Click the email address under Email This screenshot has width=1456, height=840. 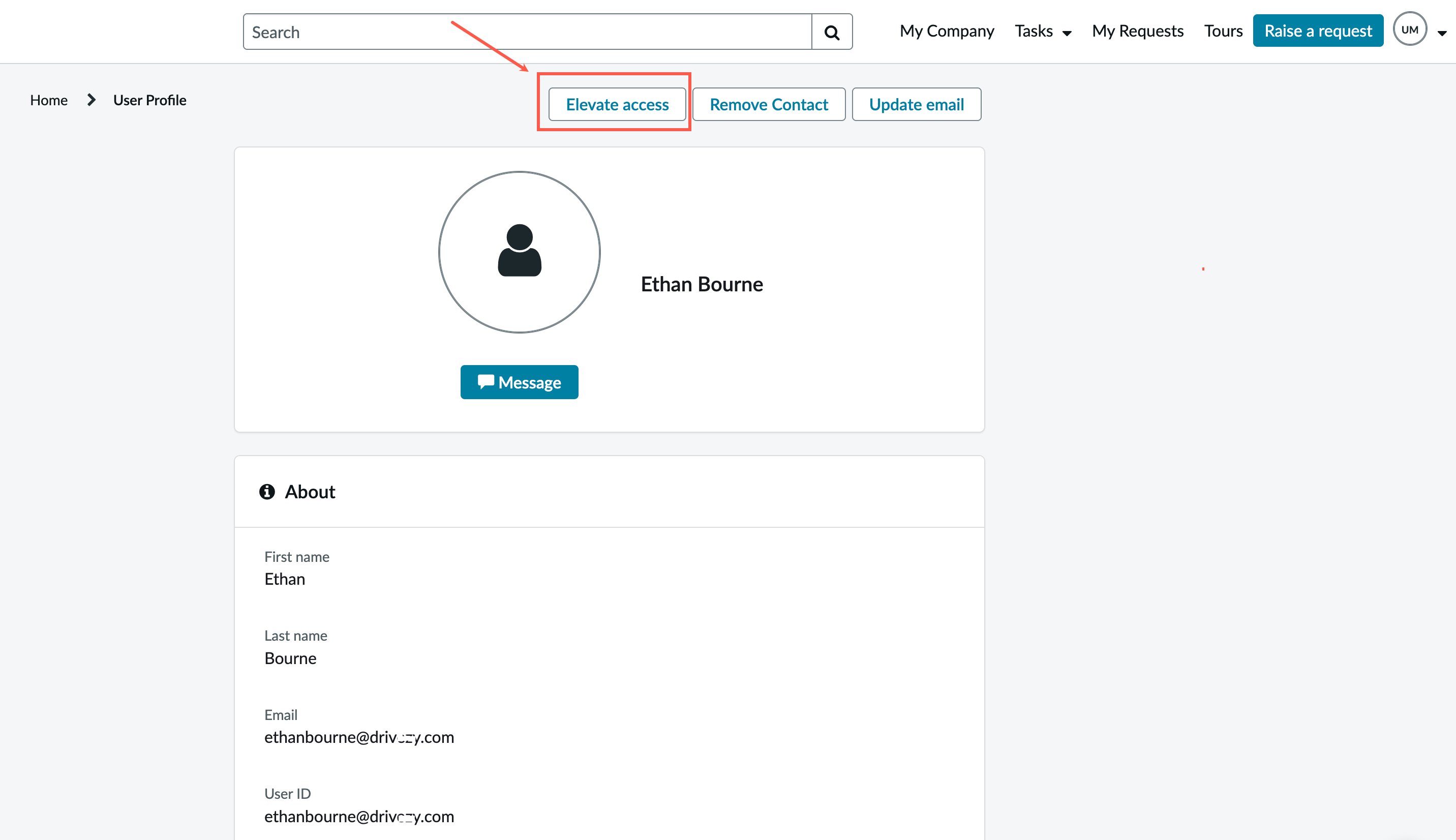pyautogui.click(x=359, y=737)
